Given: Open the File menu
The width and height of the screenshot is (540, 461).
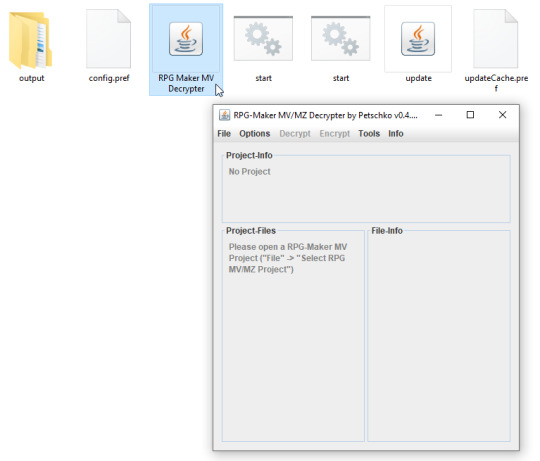Looking at the screenshot, I should [224, 134].
